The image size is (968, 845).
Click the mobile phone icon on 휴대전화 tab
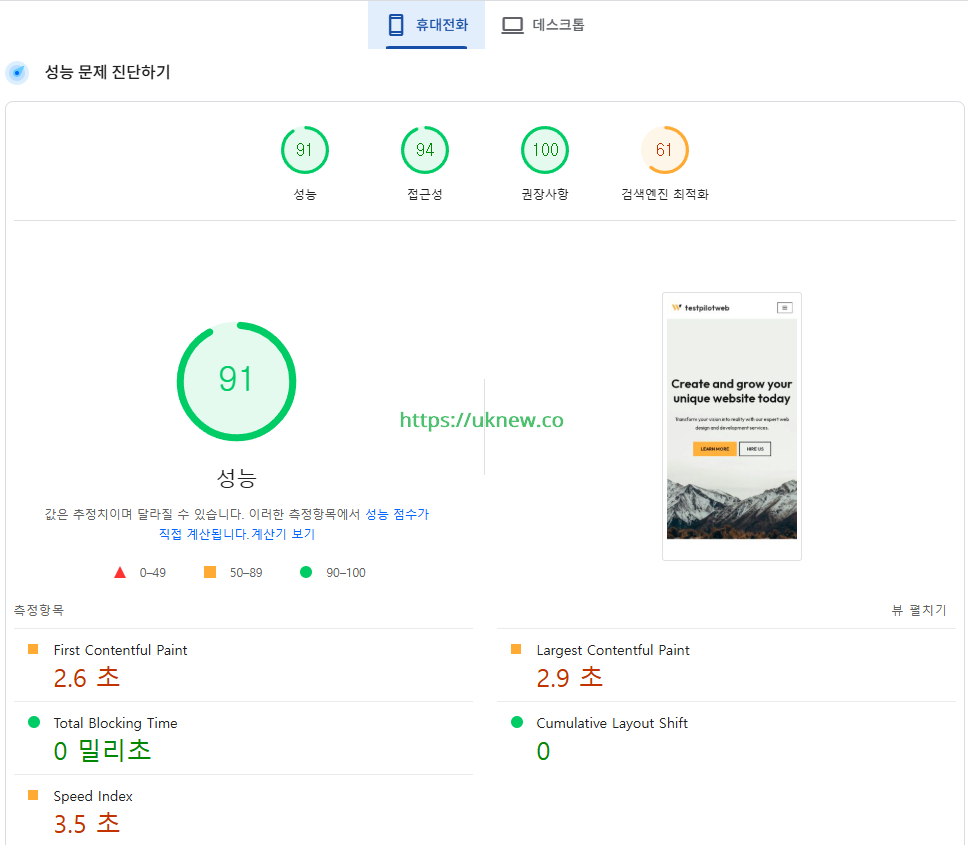coord(398,25)
